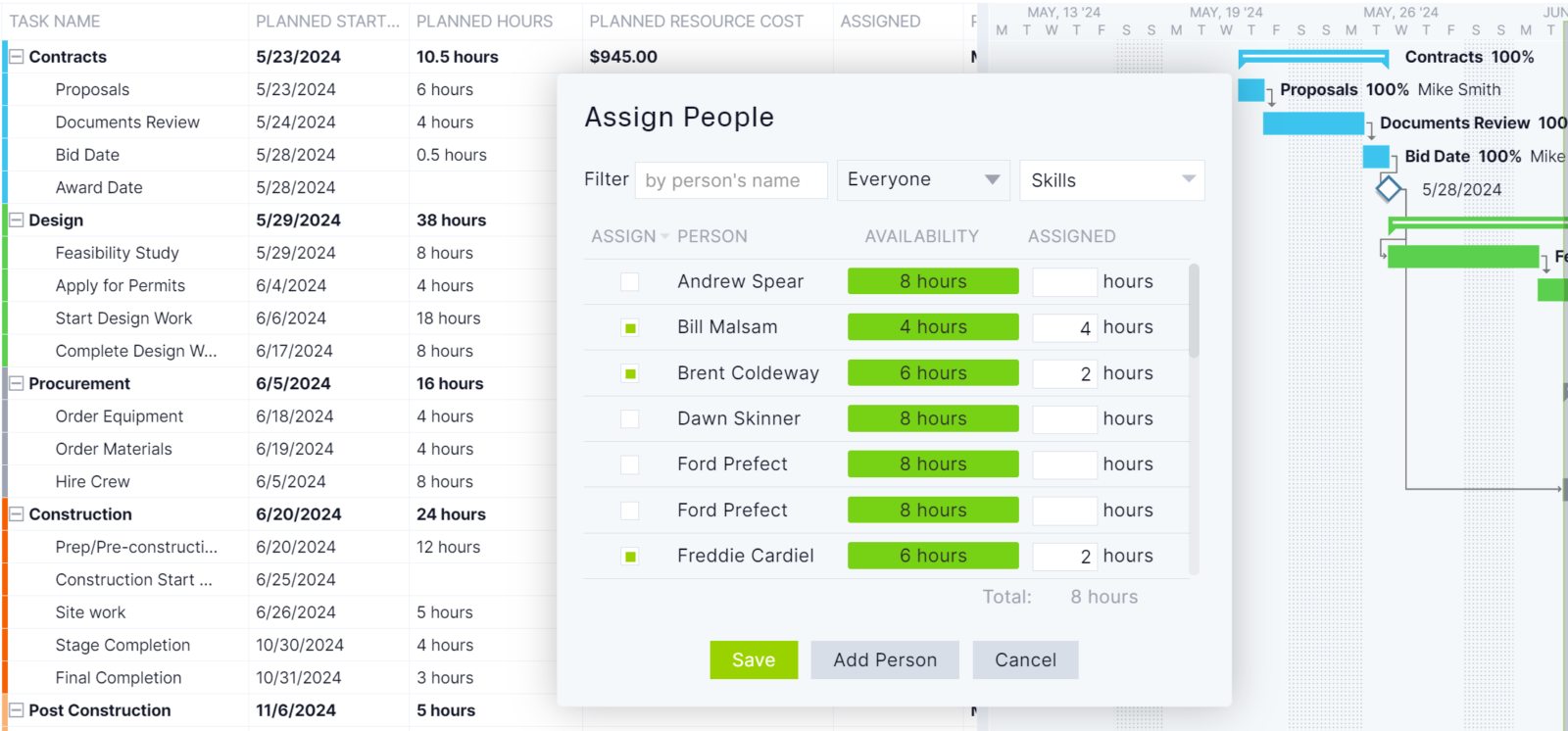This screenshot has width=1568, height=731.
Task: Click the Add Person button
Action: tap(885, 660)
